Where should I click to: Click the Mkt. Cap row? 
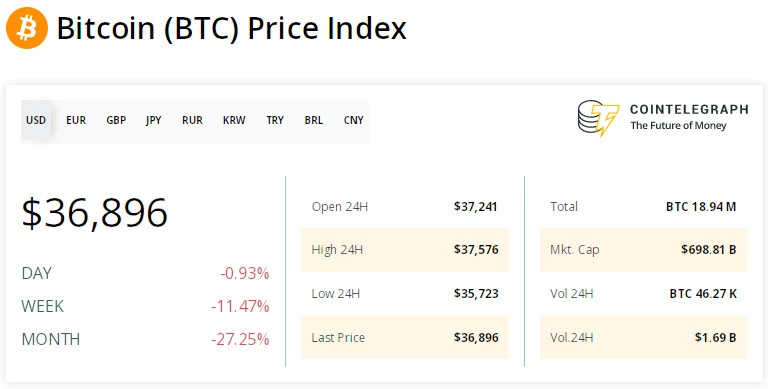[x=644, y=250]
